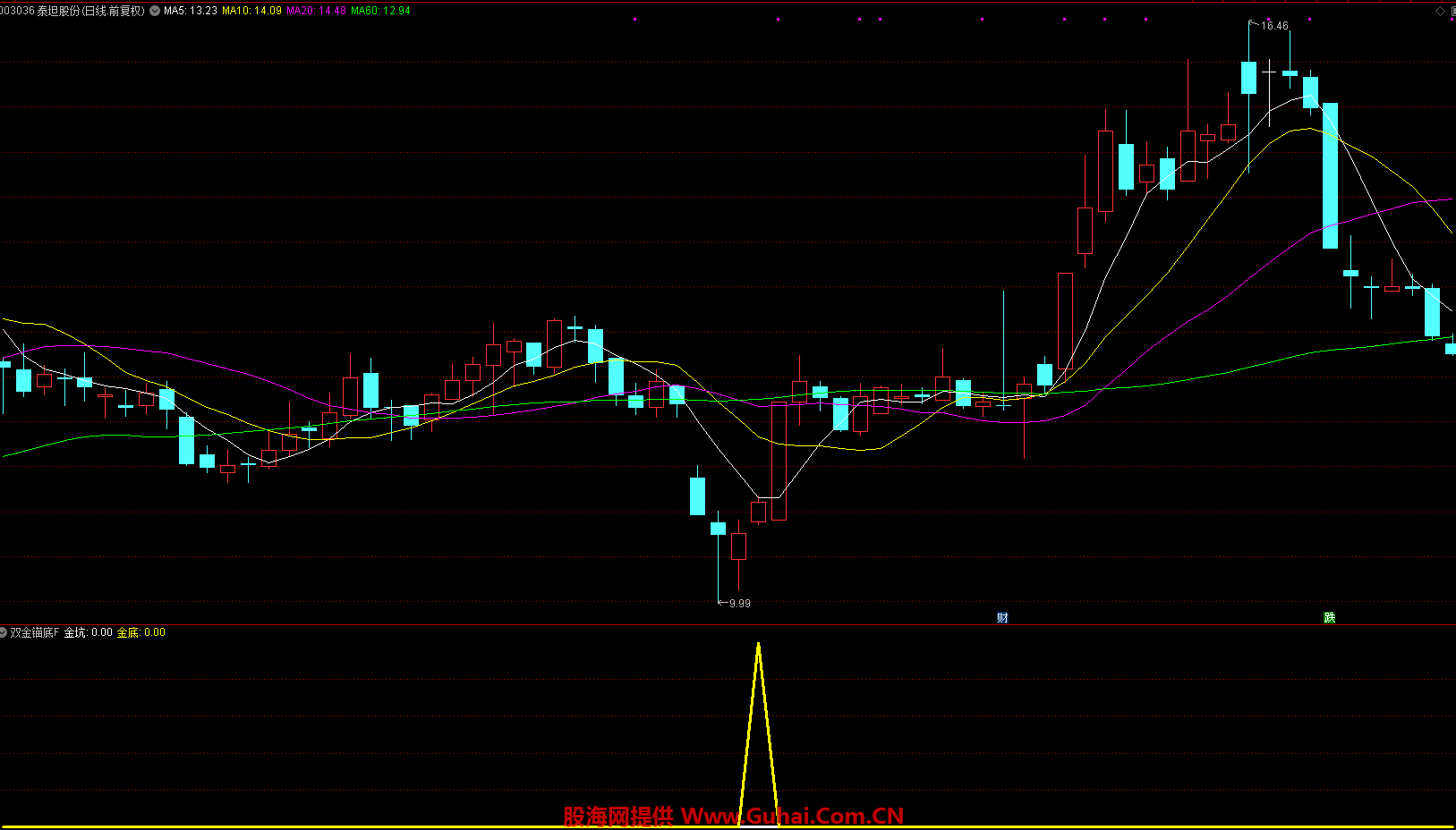Open the main chart indicator dropdown arrow
Image resolution: width=1456 pixels, height=830 pixels.
coord(155,11)
